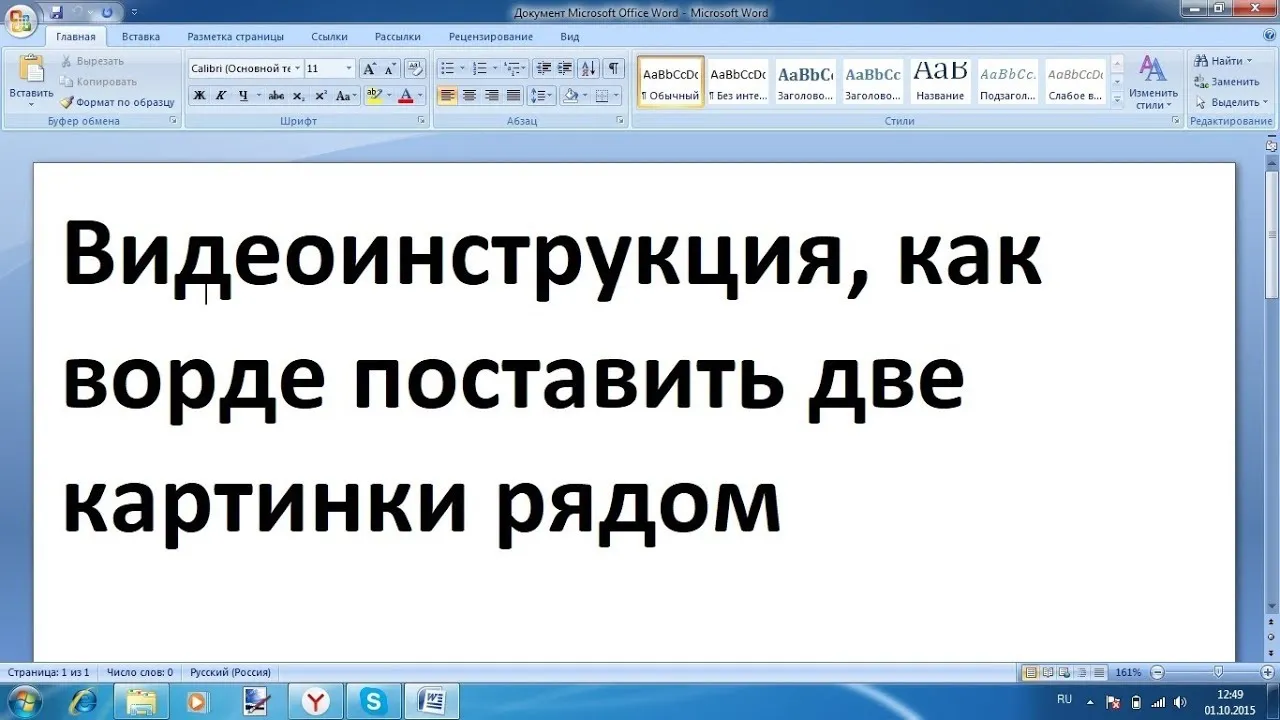Switch to the Разметка страницы tab
The width and height of the screenshot is (1280, 720).
tap(235, 37)
